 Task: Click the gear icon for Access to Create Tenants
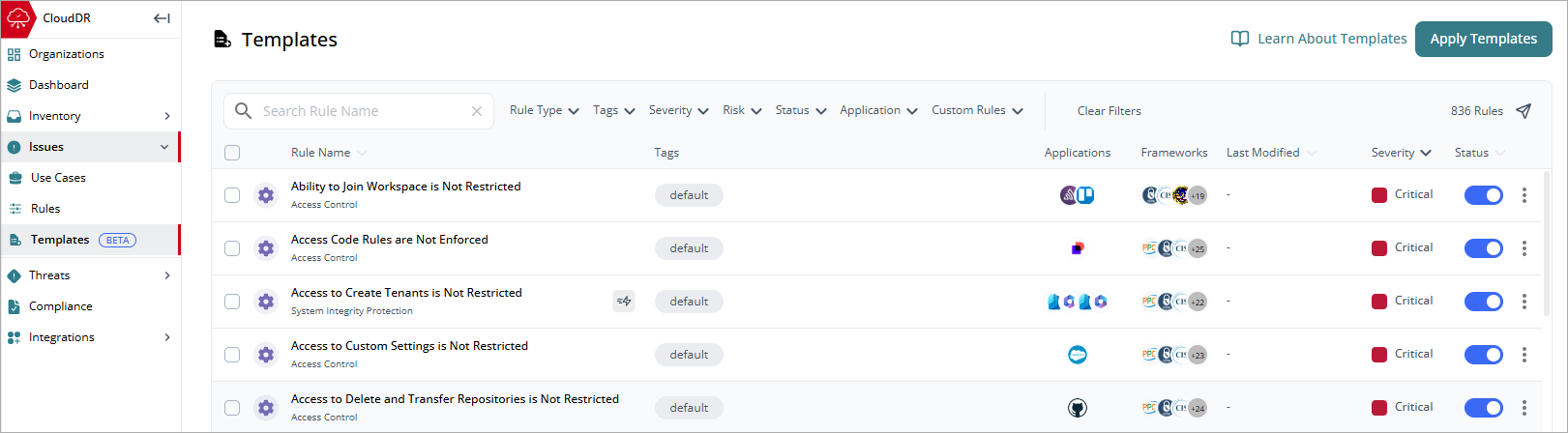pos(266,302)
